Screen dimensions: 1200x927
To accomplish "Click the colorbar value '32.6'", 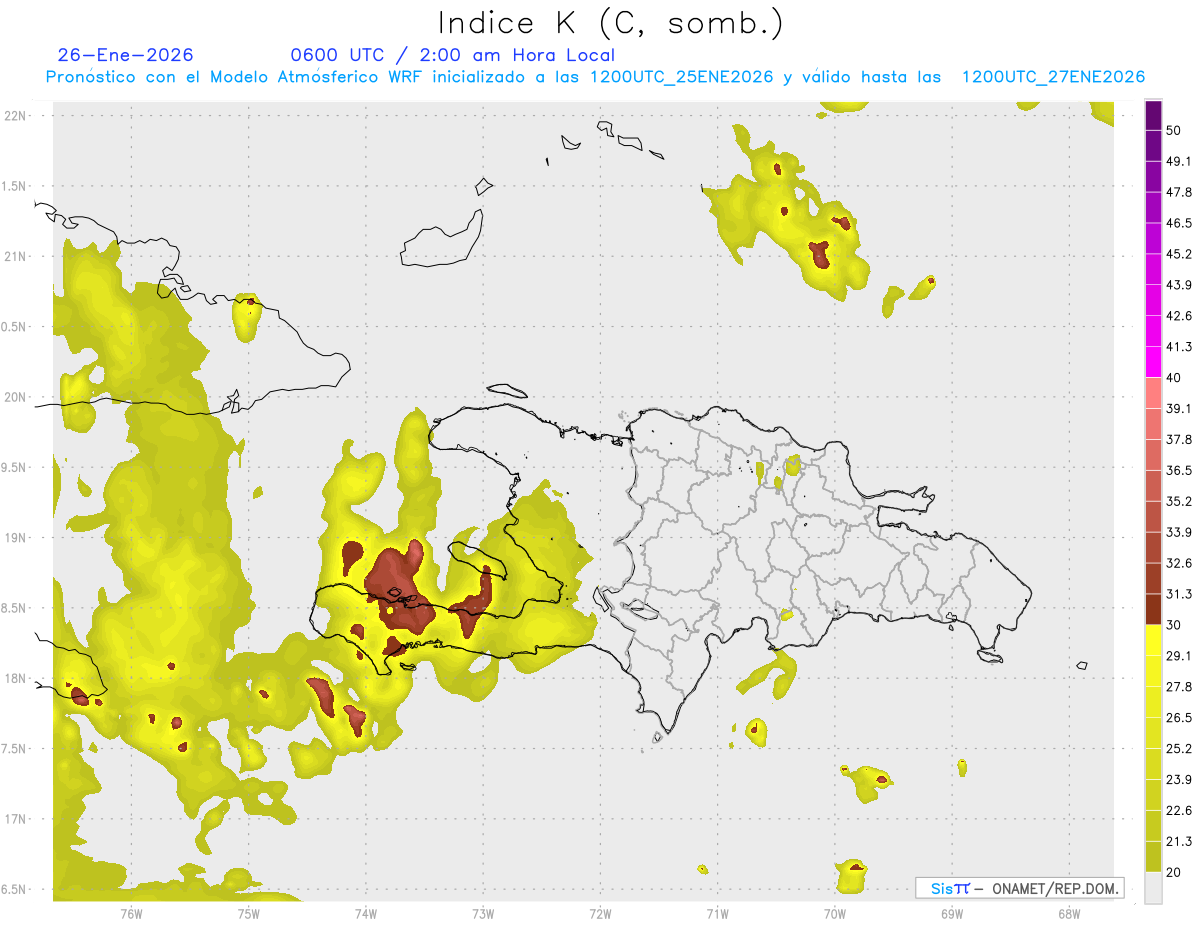I will tap(1179, 563).
